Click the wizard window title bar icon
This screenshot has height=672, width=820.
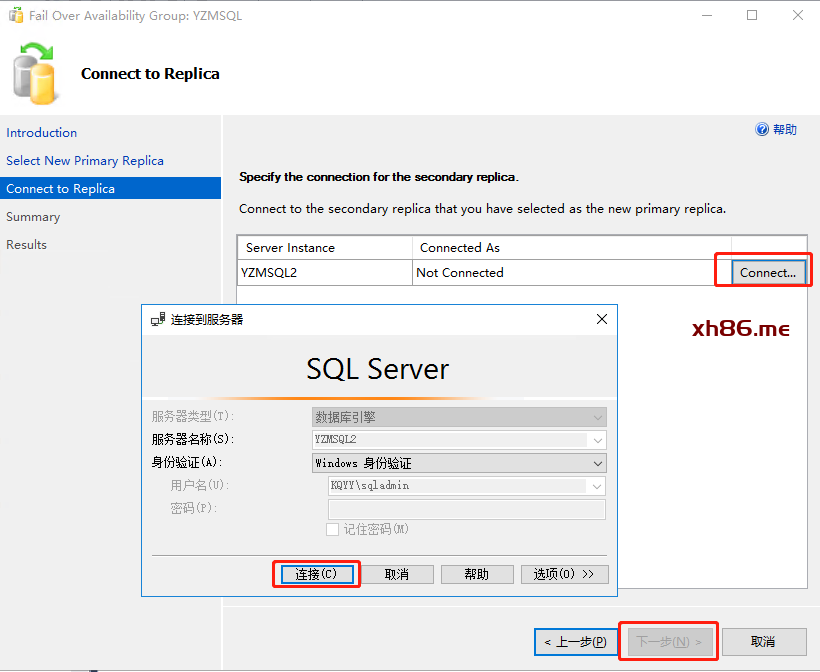pyautogui.click(x=16, y=16)
